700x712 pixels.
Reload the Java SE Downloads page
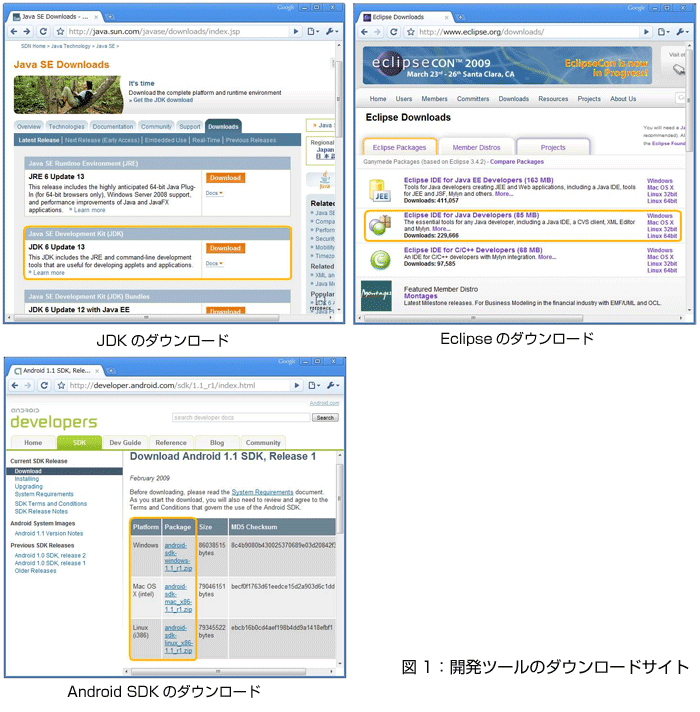click(x=43, y=31)
